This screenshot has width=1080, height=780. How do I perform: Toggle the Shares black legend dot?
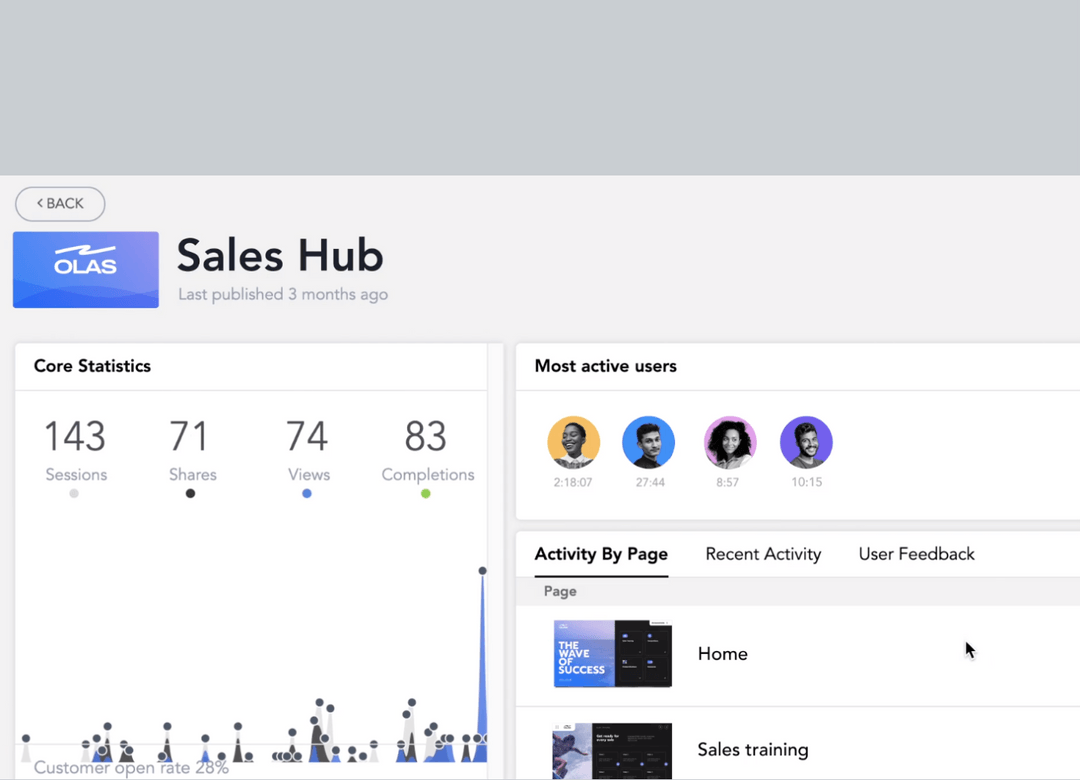click(190, 493)
